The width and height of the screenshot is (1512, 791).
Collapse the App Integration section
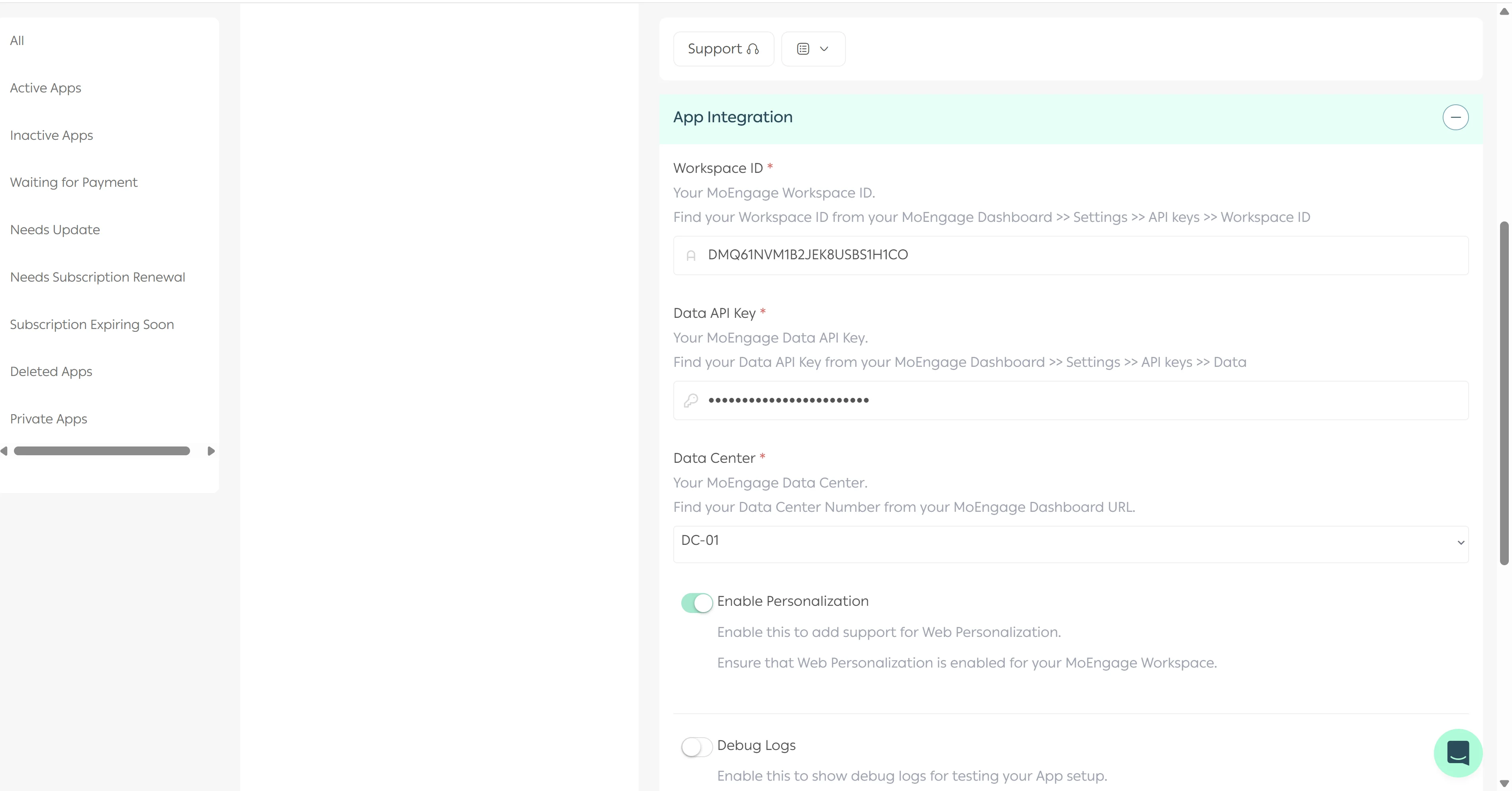(x=1456, y=117)
